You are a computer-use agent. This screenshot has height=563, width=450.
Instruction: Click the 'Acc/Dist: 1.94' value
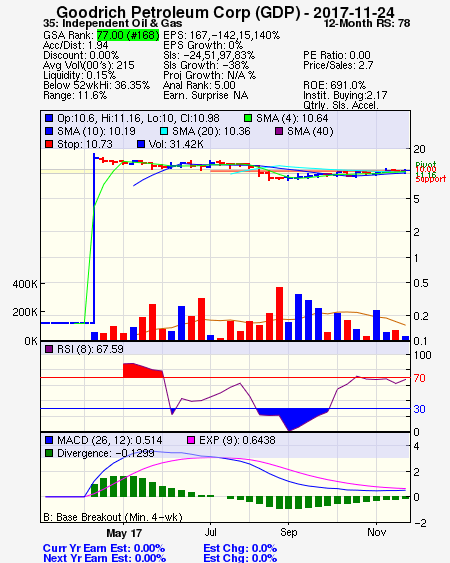click(75, 45)
